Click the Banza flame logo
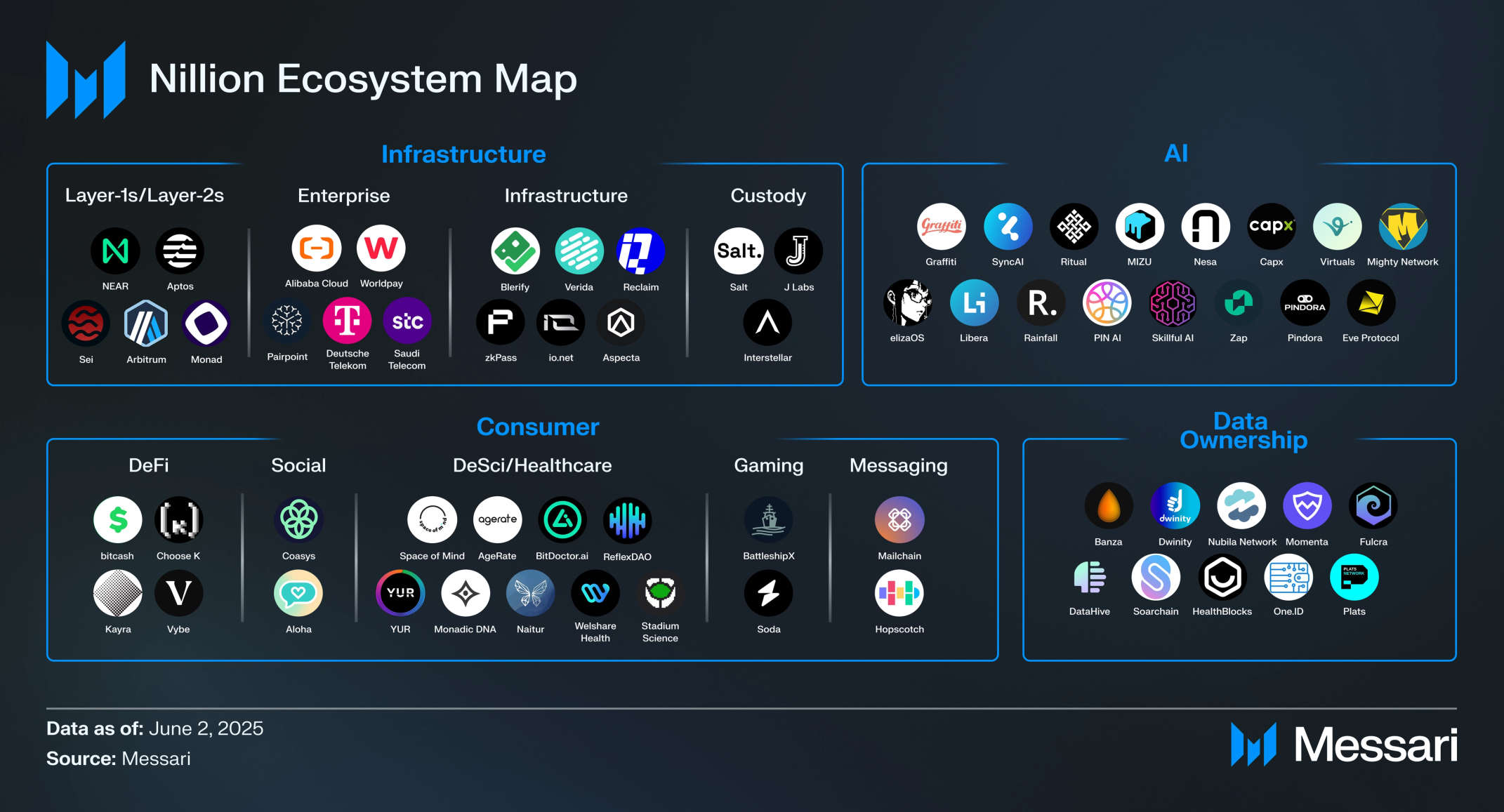The image size is (1504, 812). (1109, 505)
